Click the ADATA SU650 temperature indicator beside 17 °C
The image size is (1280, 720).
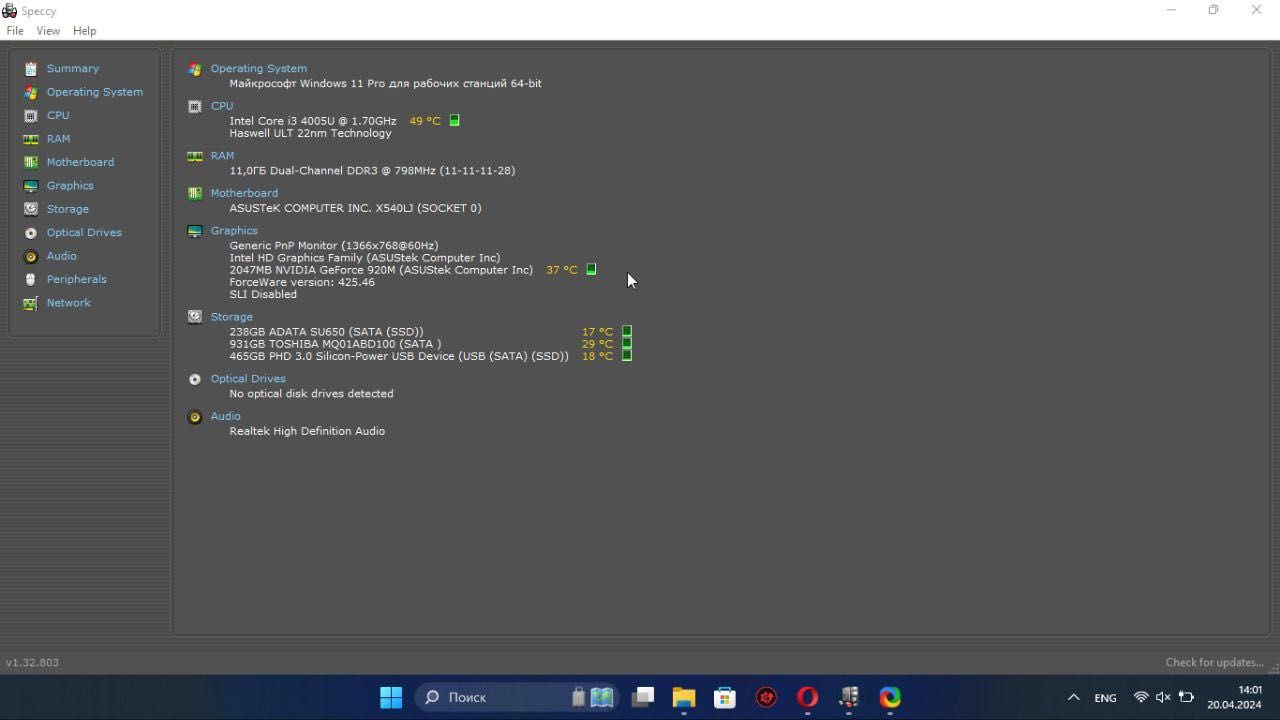click(627, 331)
